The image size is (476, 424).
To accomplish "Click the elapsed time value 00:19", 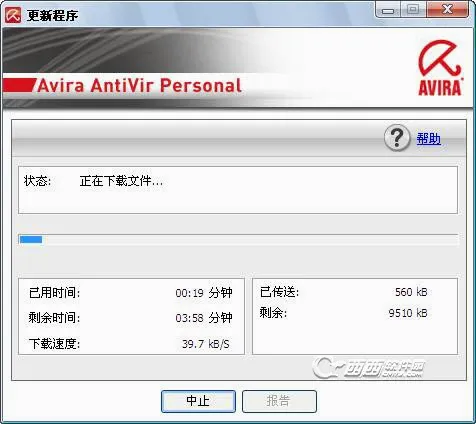I will tap(189, 293).
